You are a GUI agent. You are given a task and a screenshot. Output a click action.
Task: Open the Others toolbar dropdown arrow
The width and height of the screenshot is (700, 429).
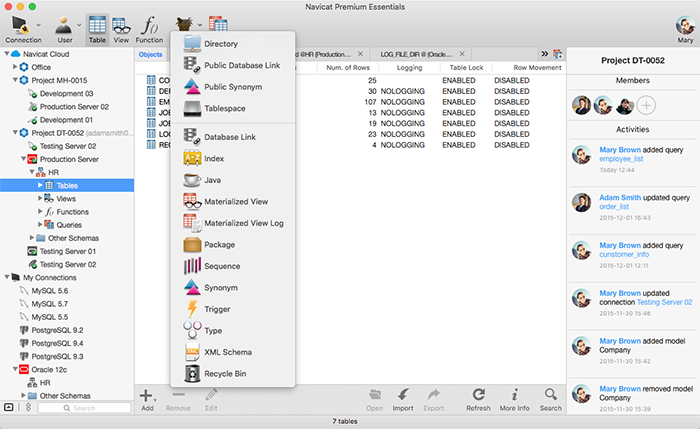click(x=200, y=25)
